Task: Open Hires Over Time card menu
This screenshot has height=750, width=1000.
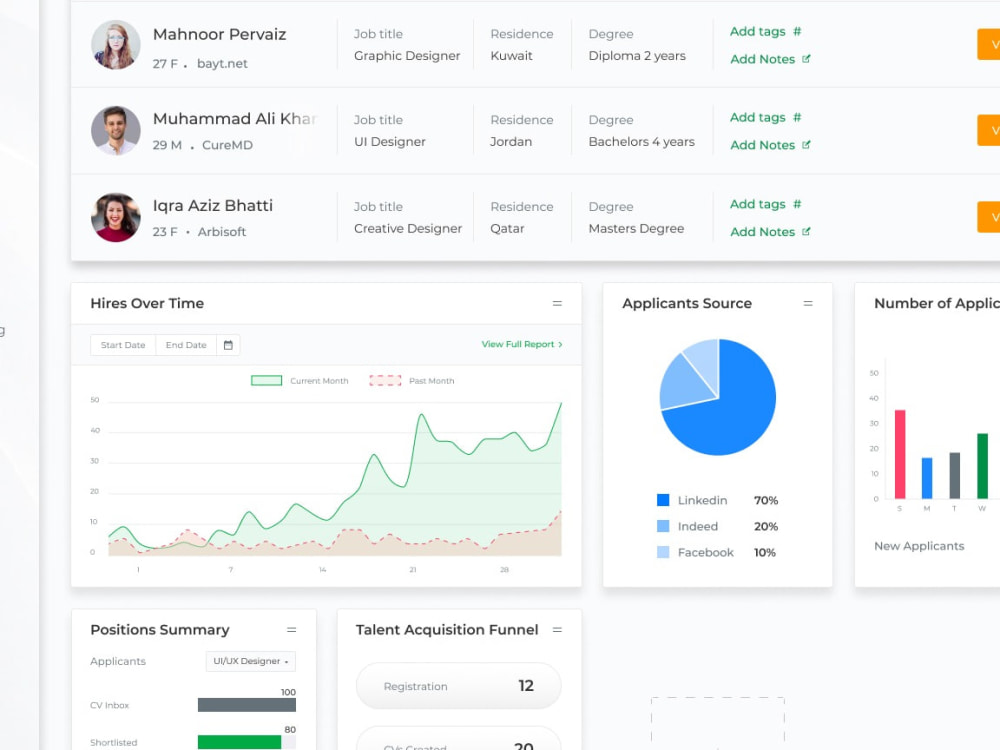Action: click(x=557, y=304)
